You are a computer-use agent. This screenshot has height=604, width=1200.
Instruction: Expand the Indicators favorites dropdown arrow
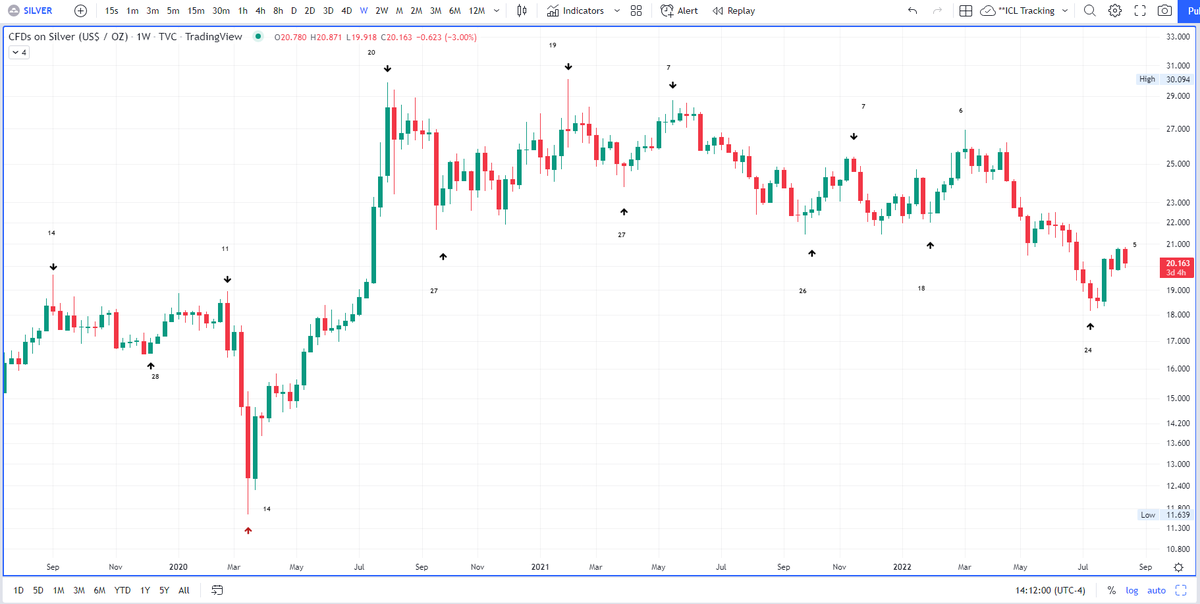[x=616, y=11]
